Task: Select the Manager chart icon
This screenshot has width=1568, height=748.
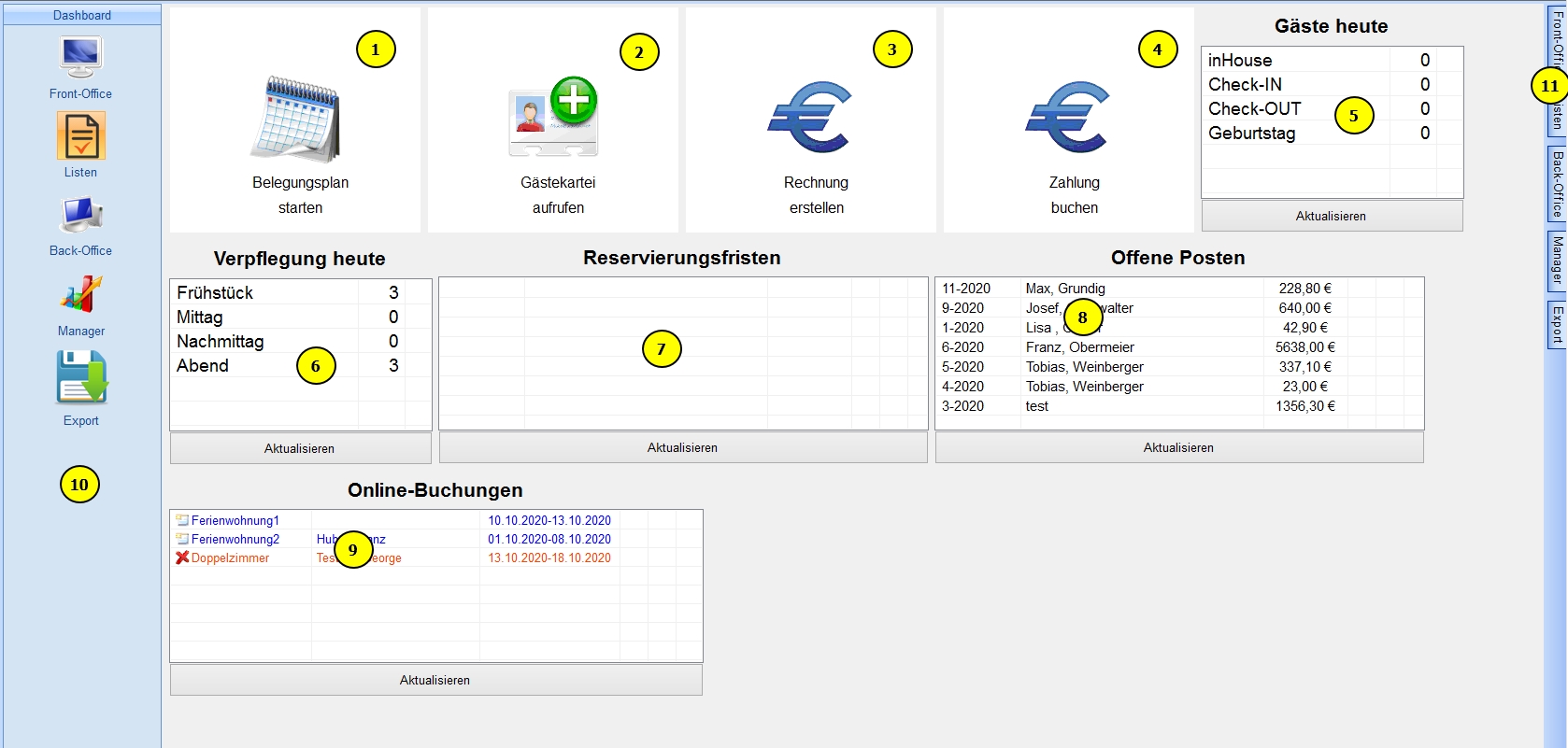Action: click(x=80, y=294)
